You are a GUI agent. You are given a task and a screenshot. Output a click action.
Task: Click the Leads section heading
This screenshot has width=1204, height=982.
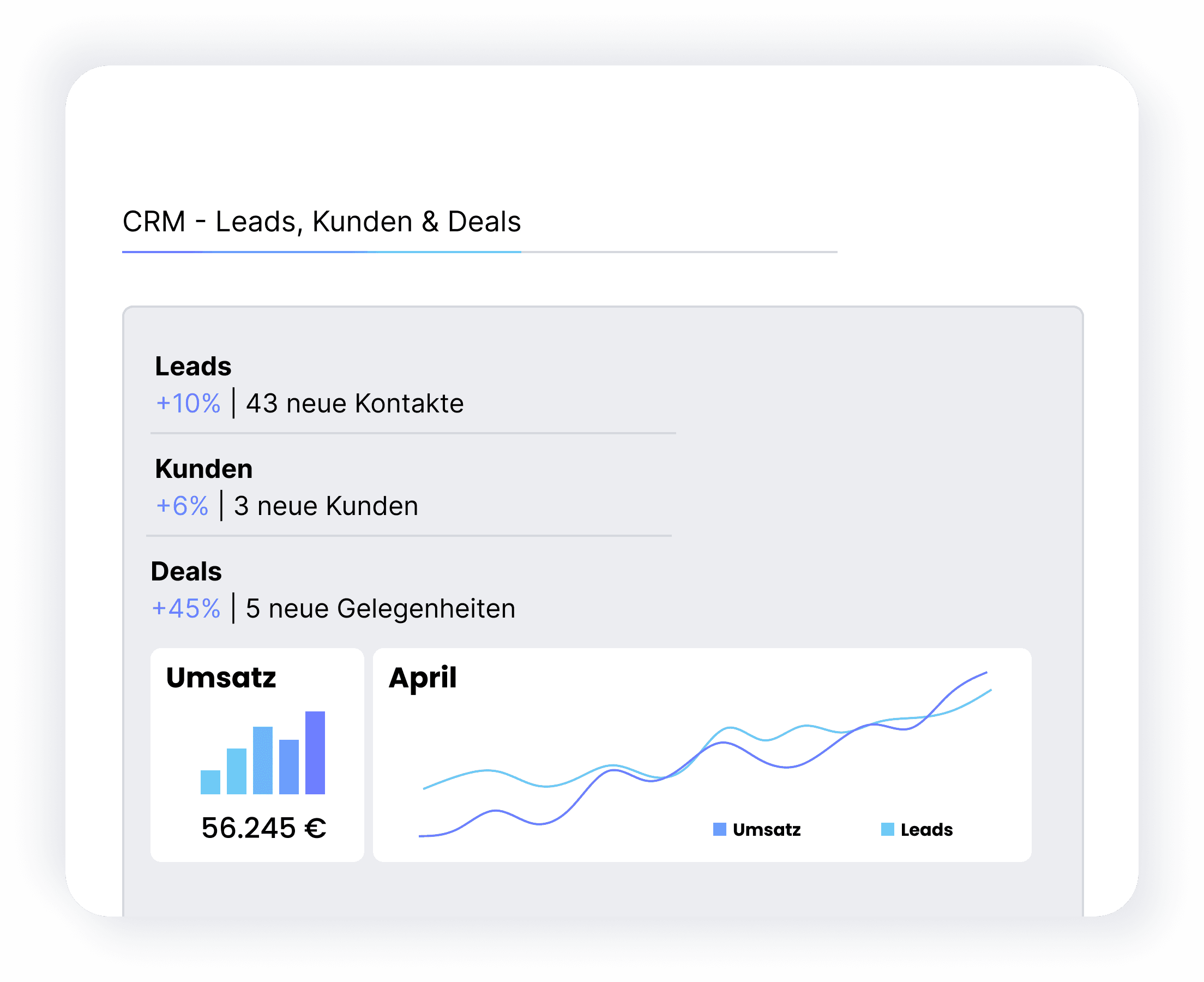(x=192, y=367)
